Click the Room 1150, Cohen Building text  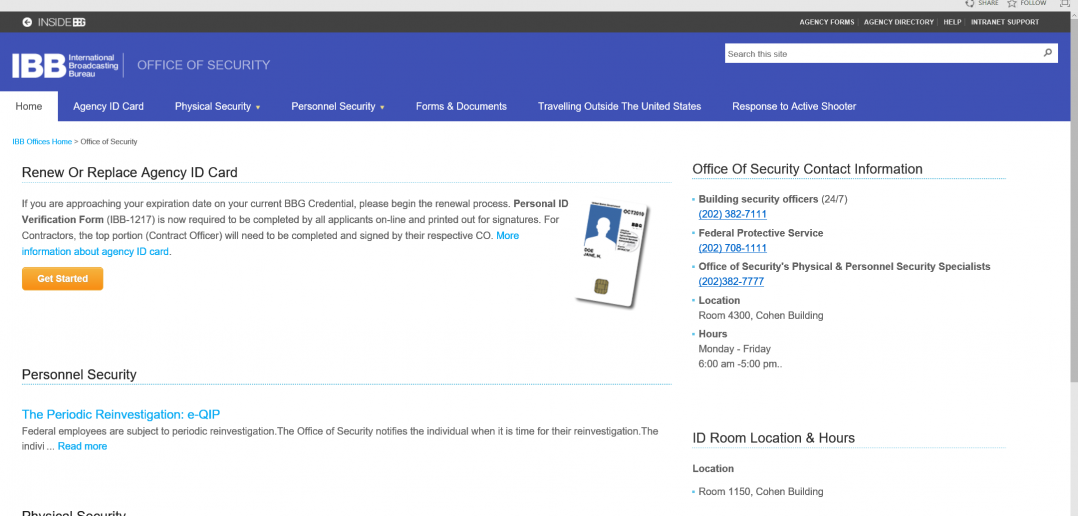[x=761, y=492]
